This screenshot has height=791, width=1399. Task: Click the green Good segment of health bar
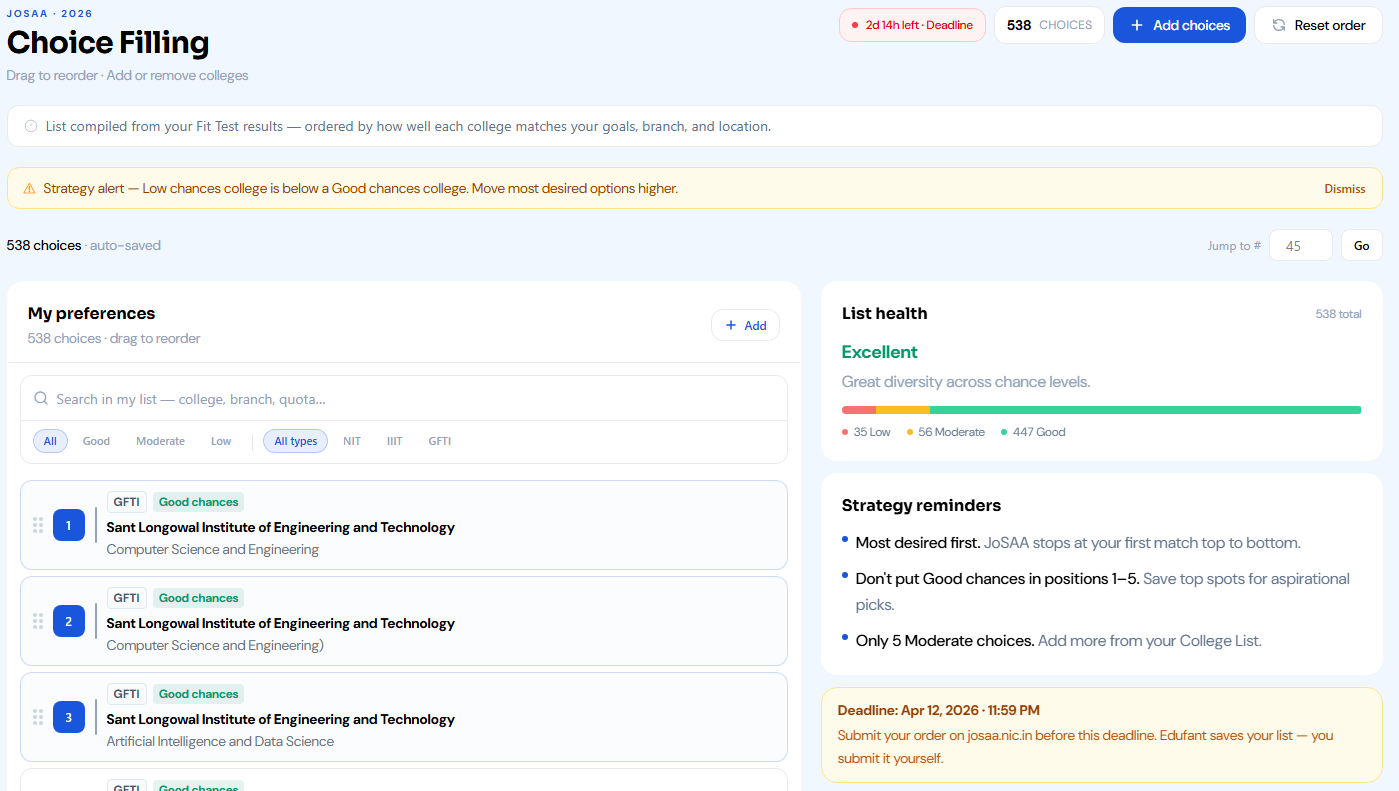coord(1146,410)
